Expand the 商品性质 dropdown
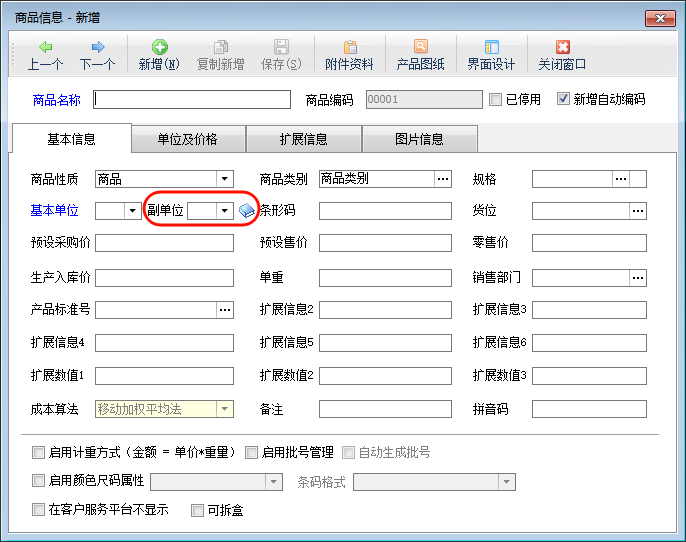This screenshot has width=686, height=542. (x=225, y=180)
